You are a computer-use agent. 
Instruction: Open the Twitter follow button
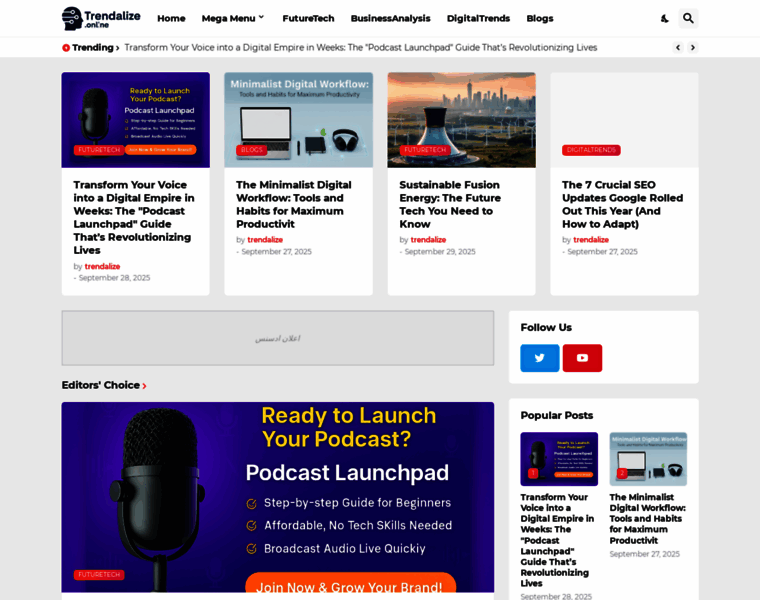[540, 358]
